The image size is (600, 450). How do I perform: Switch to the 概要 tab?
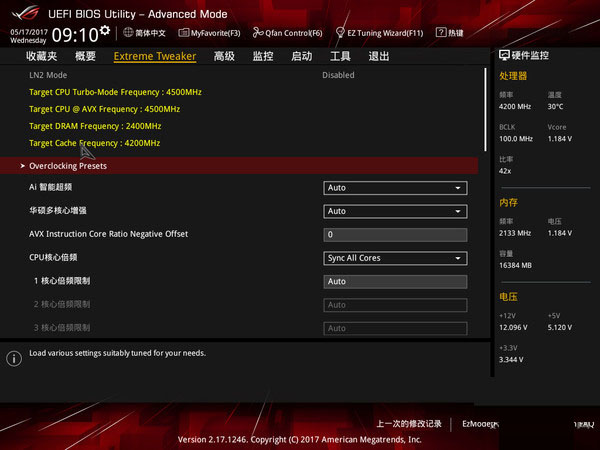coord(85,56)
